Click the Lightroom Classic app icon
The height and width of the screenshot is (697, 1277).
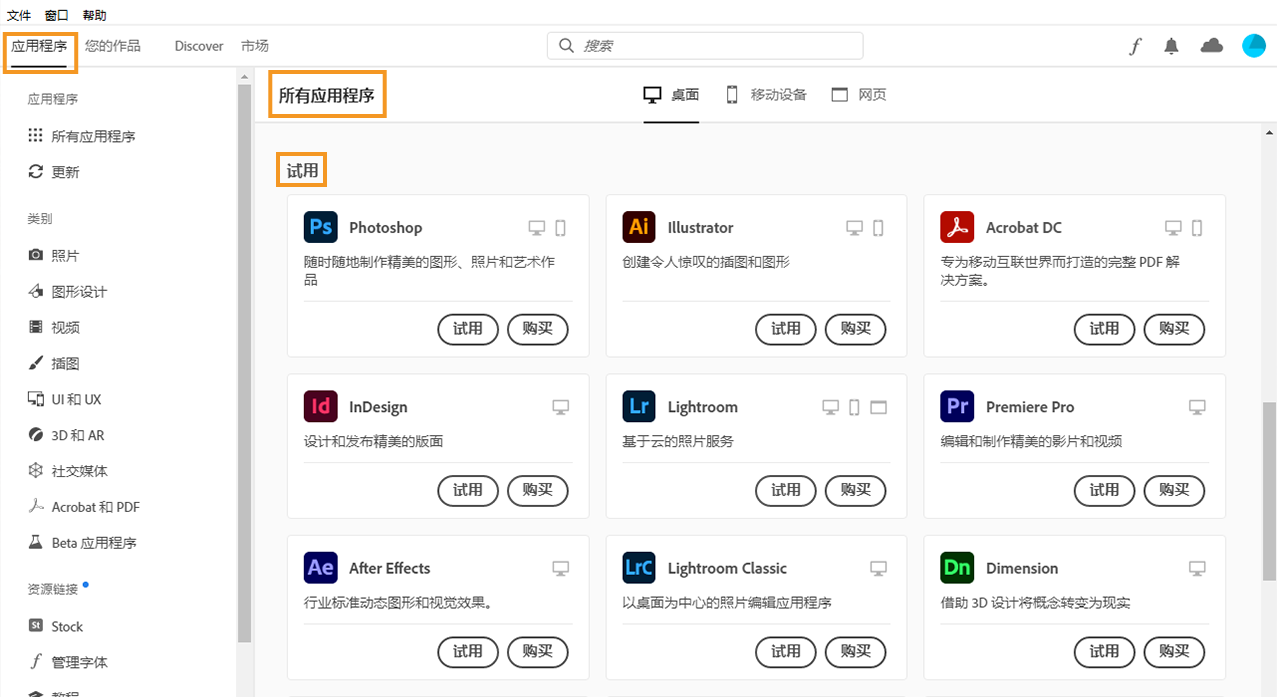[639, 567]
